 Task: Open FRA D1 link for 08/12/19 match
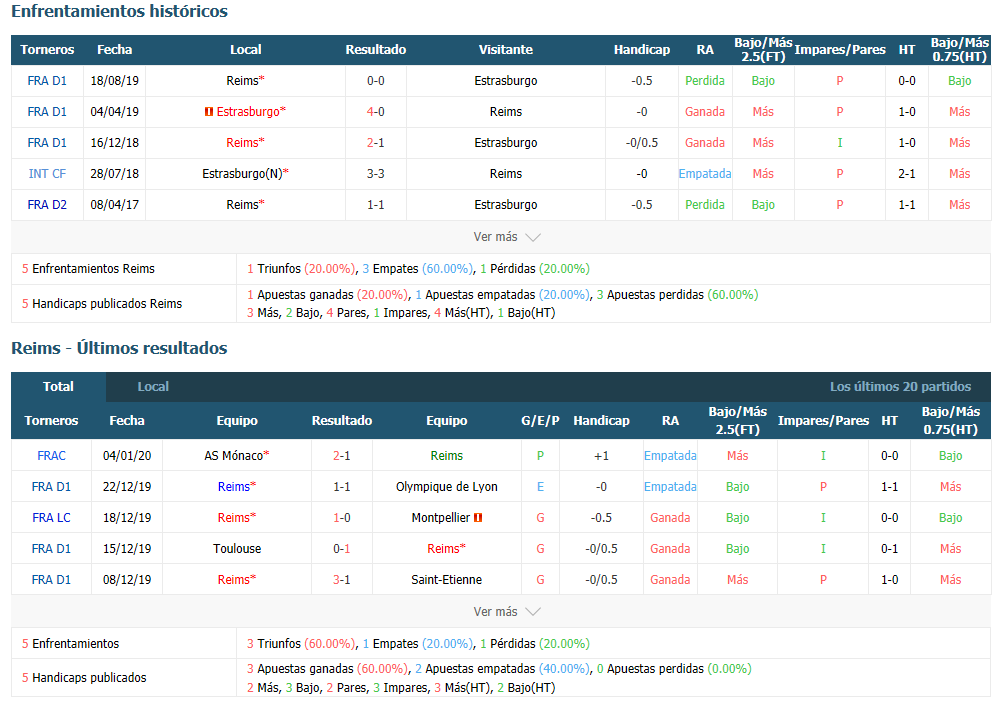click(51, 579)
